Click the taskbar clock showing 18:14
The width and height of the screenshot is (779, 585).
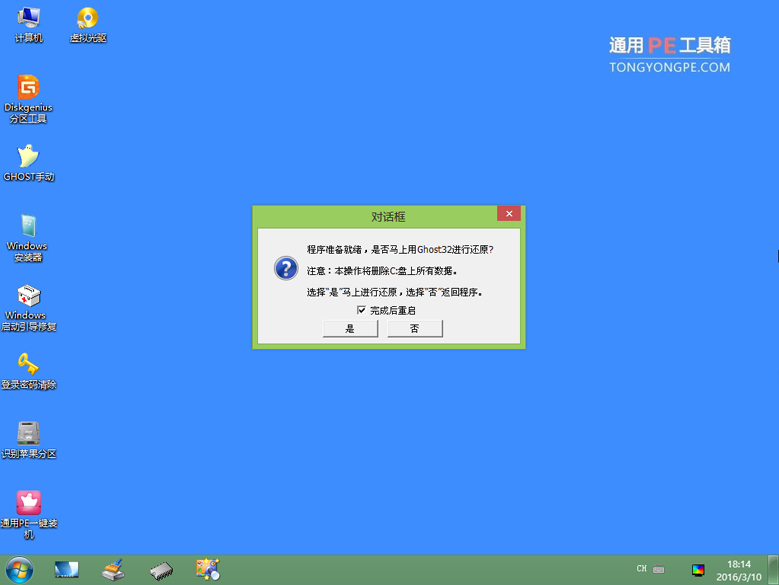click(x=739, y=570)
